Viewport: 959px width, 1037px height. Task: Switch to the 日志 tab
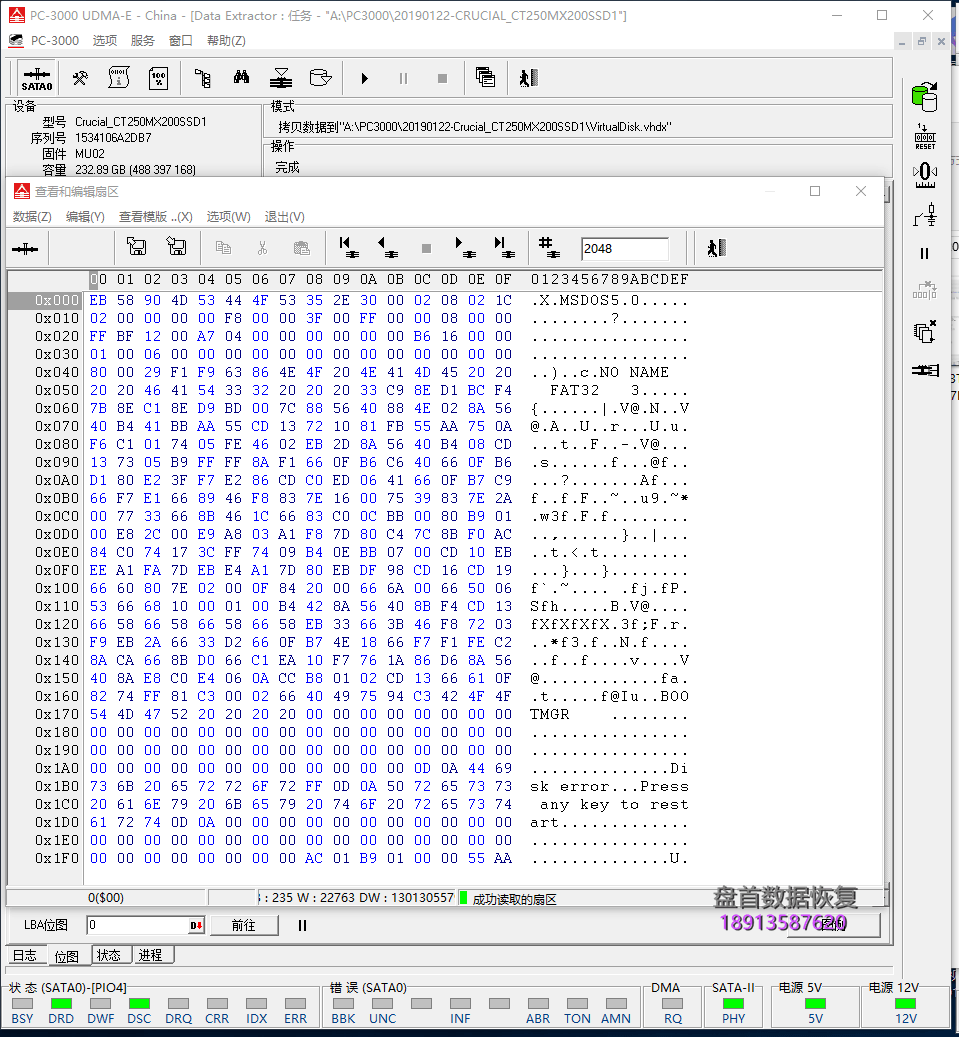coord(25,955)
